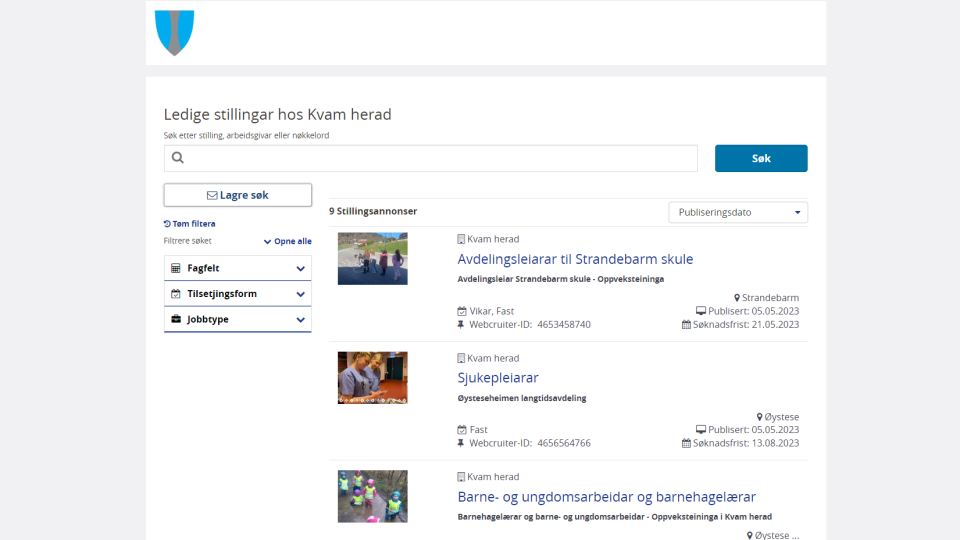Click location pin beside Strandebarm
This screenshot has height=540, width=960.
737,298
